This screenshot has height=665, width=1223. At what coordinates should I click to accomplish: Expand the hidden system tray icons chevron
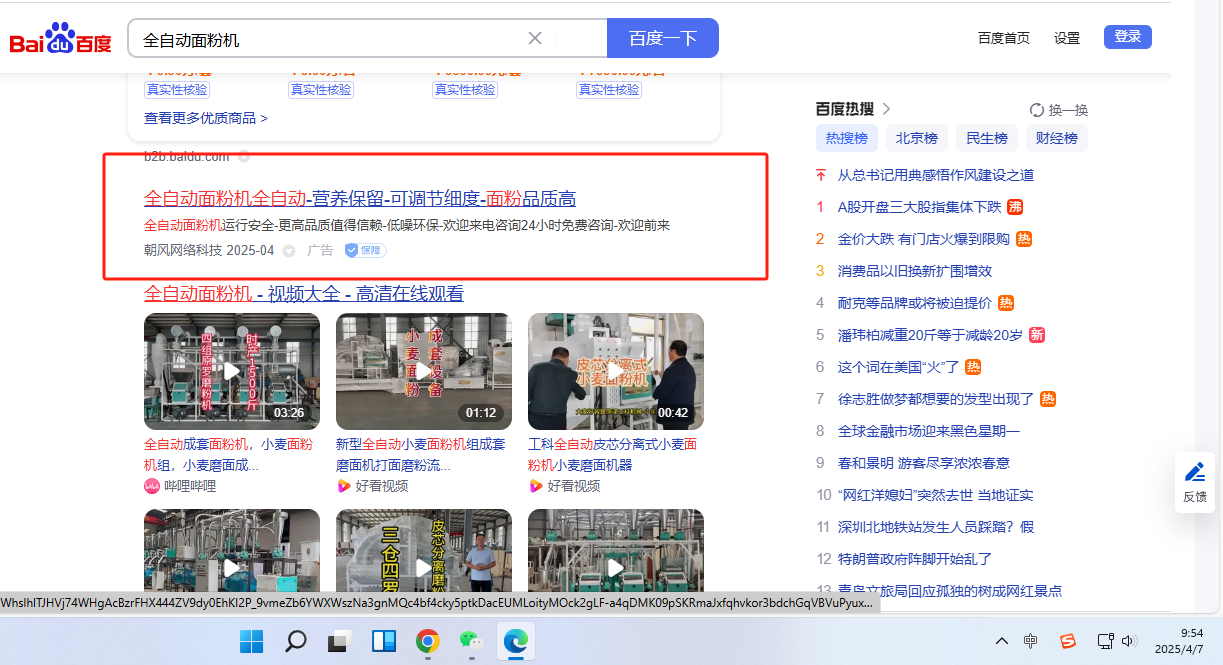click(x=1001, y=641)
